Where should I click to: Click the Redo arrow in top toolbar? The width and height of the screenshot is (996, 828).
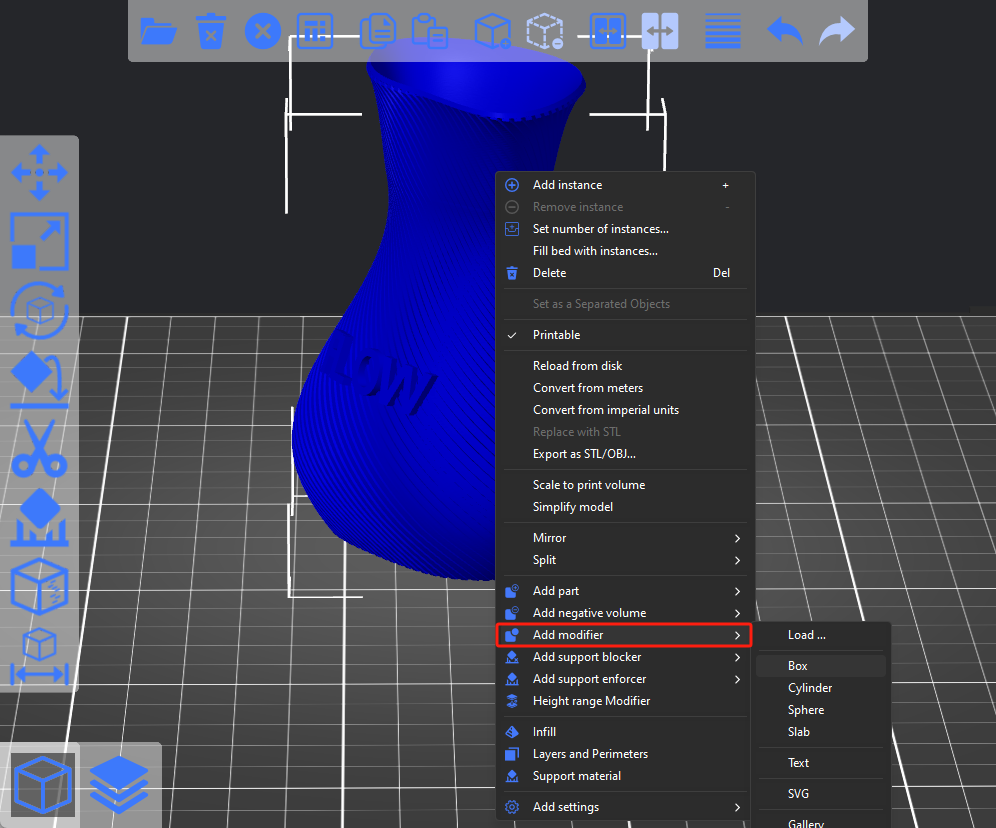837,31
